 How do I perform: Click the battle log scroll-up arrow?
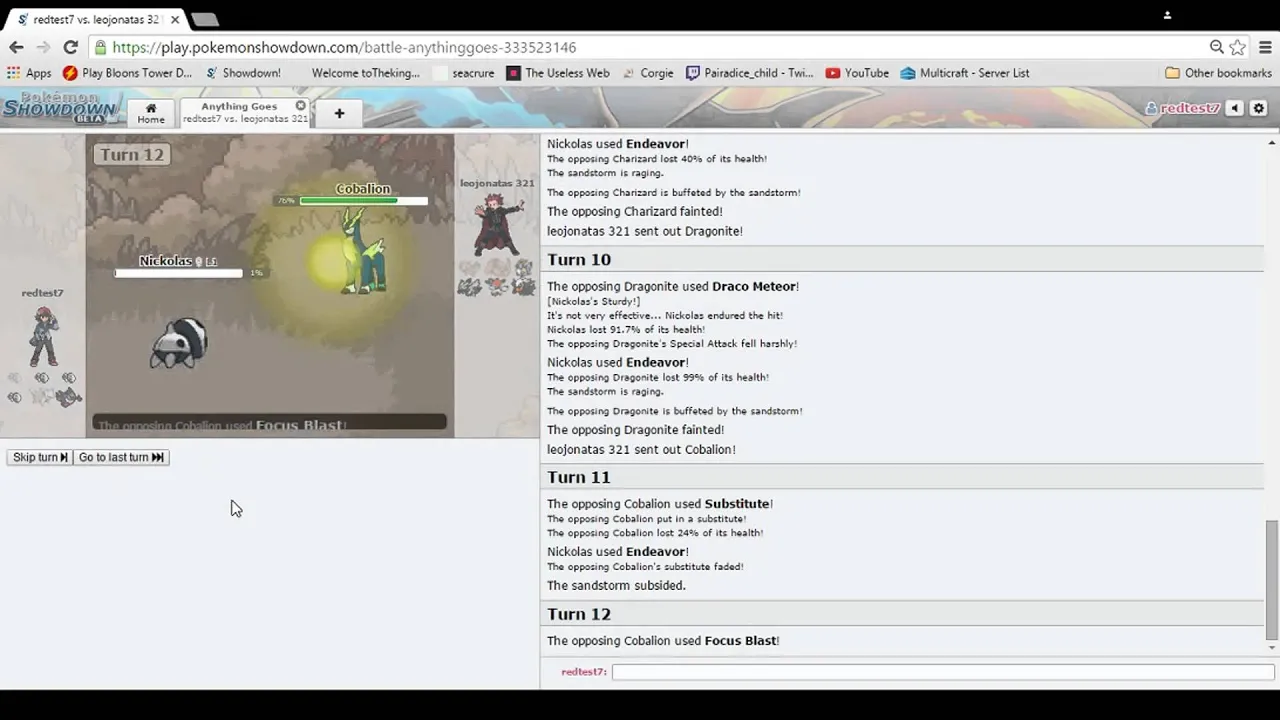coord(1271,142)
